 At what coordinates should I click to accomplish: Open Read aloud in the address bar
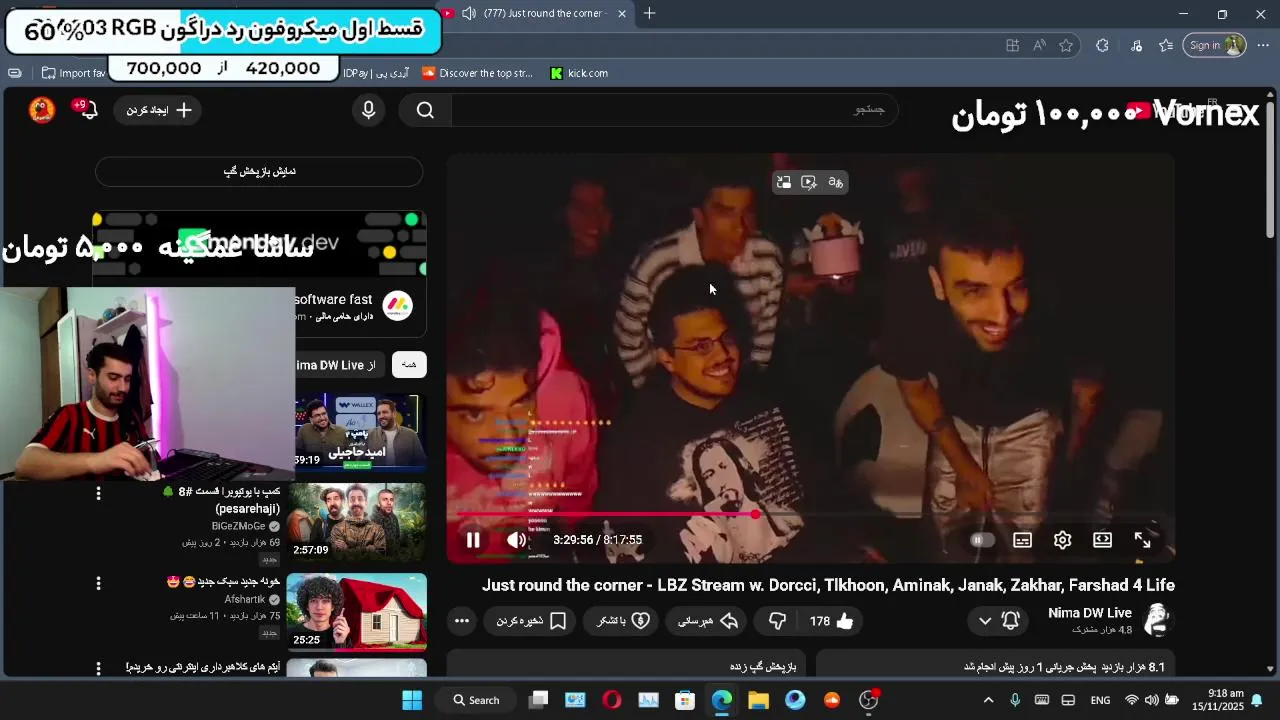point(1040,45)
